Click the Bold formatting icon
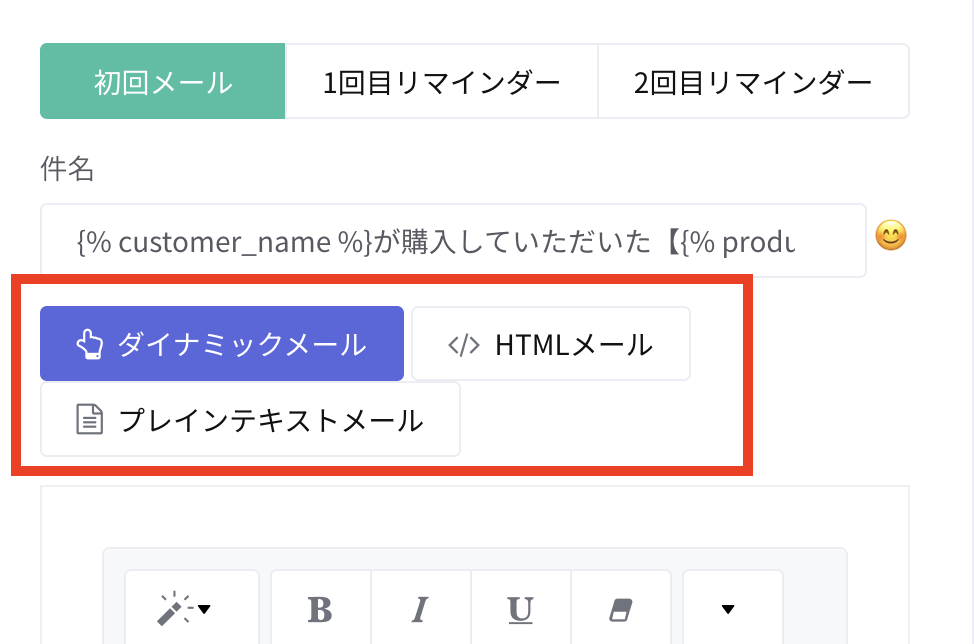This screenshot has height=644, width=974. (x=320, y=609)
